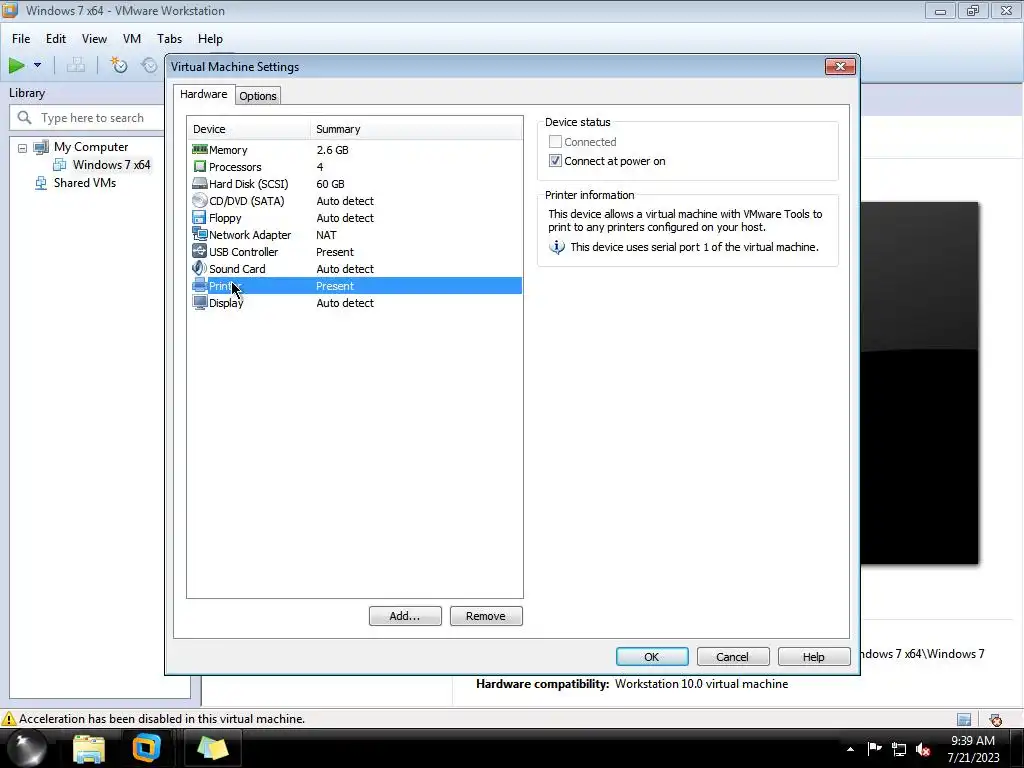Switch to the Options tab
The image size is (1024, 768).
tap(258, 96)
